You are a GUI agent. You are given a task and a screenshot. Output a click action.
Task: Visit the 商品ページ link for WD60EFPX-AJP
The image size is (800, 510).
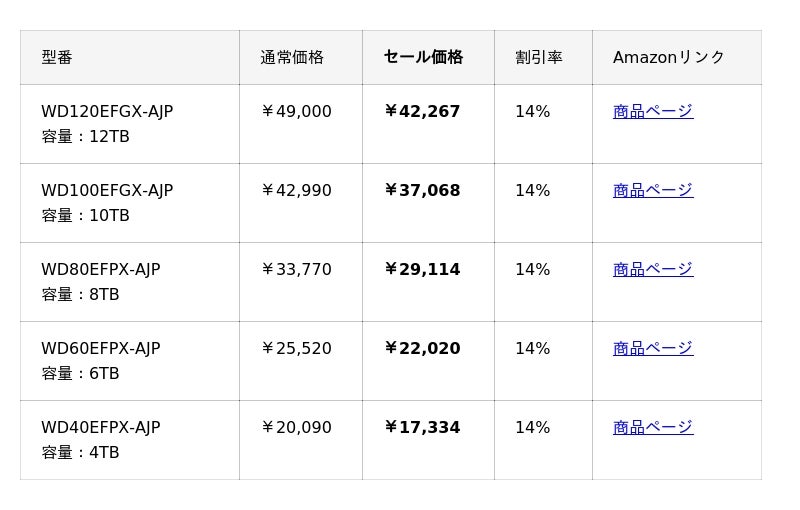[x=652, y=348]
